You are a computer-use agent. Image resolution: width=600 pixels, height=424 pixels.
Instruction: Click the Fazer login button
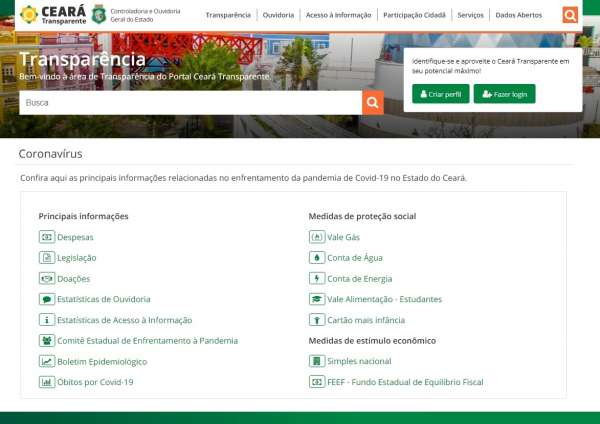click(504, 94)
